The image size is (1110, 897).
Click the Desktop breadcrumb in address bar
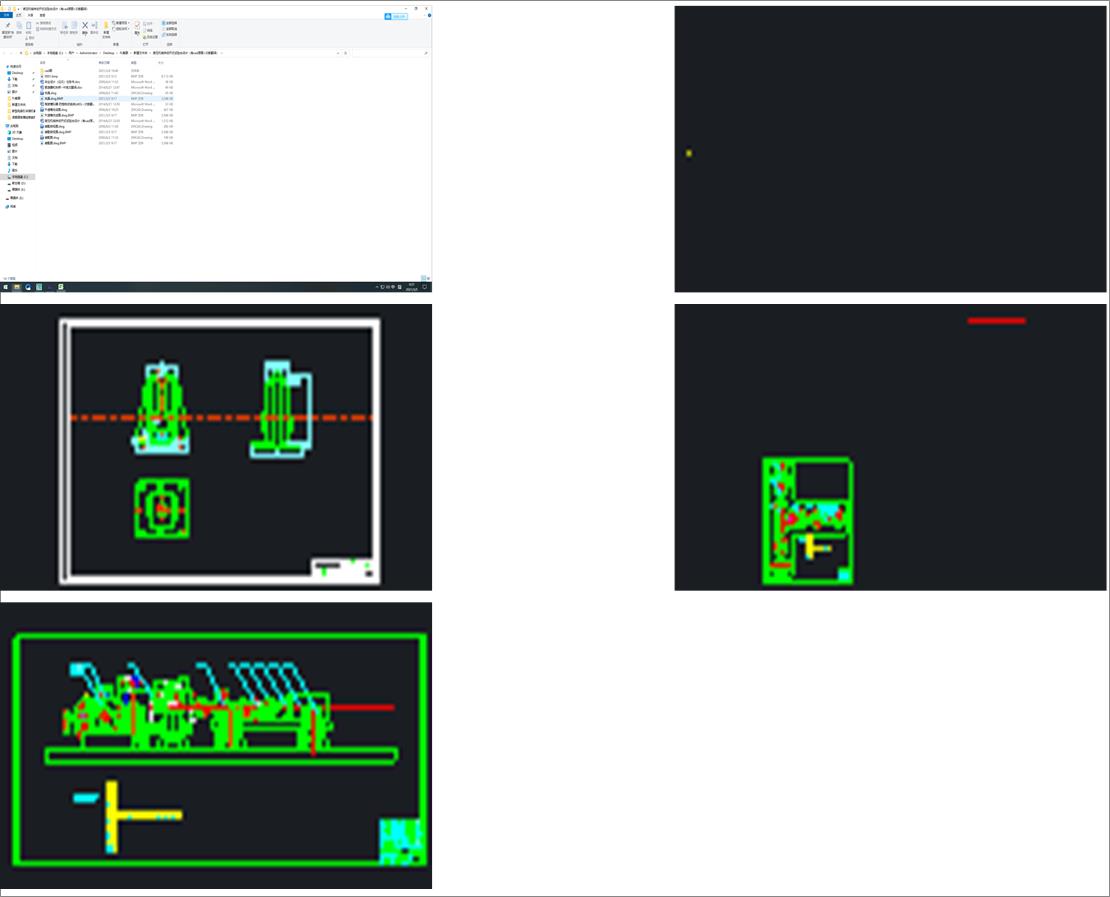coord(108,53)
